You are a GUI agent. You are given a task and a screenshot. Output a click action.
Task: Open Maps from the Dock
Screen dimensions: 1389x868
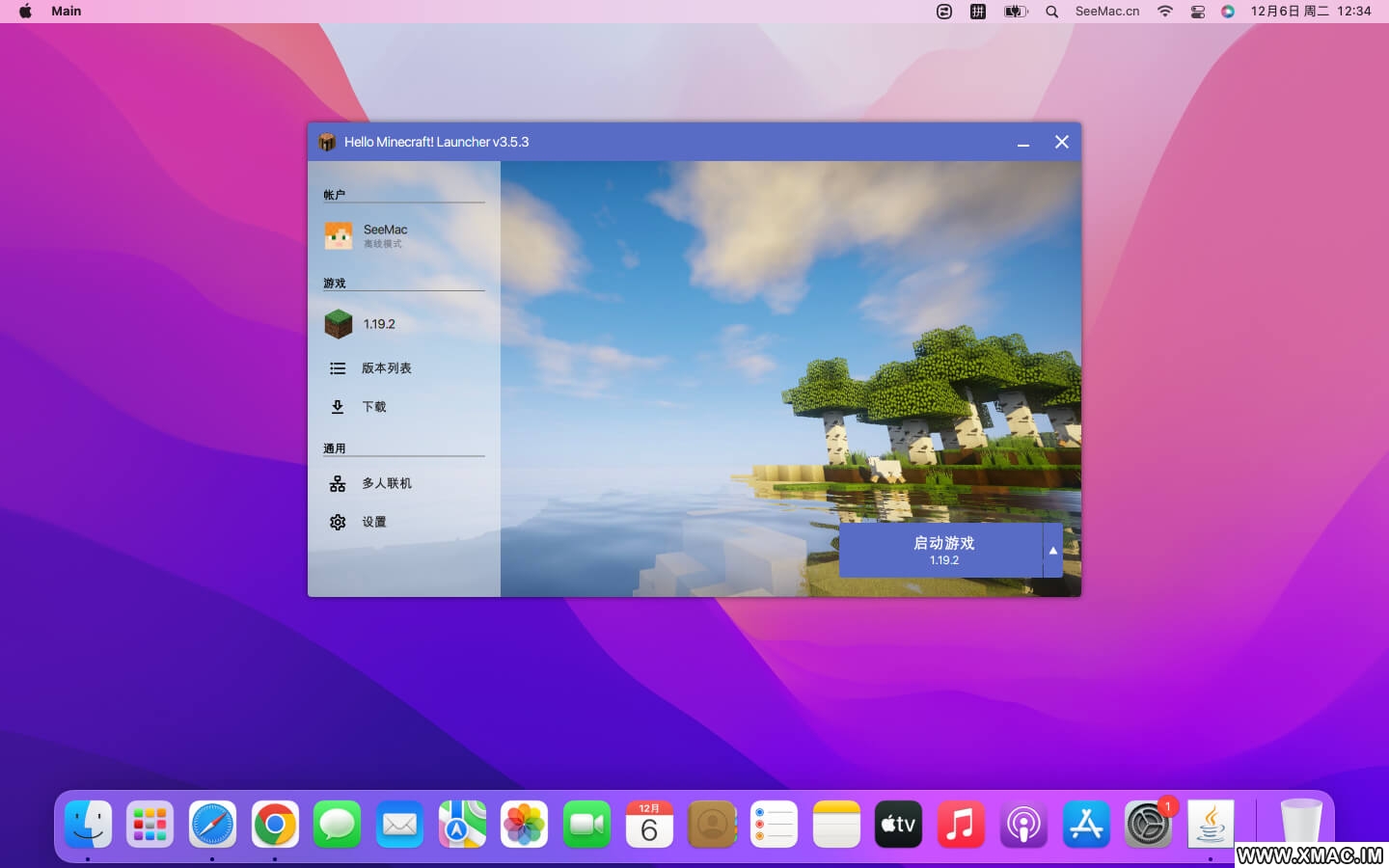click(x=462, y=825)
